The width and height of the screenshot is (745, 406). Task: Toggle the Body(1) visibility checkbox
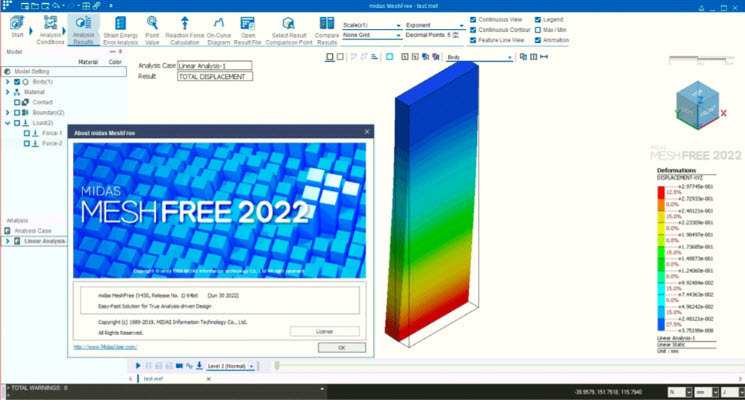[x=19, y=82]
